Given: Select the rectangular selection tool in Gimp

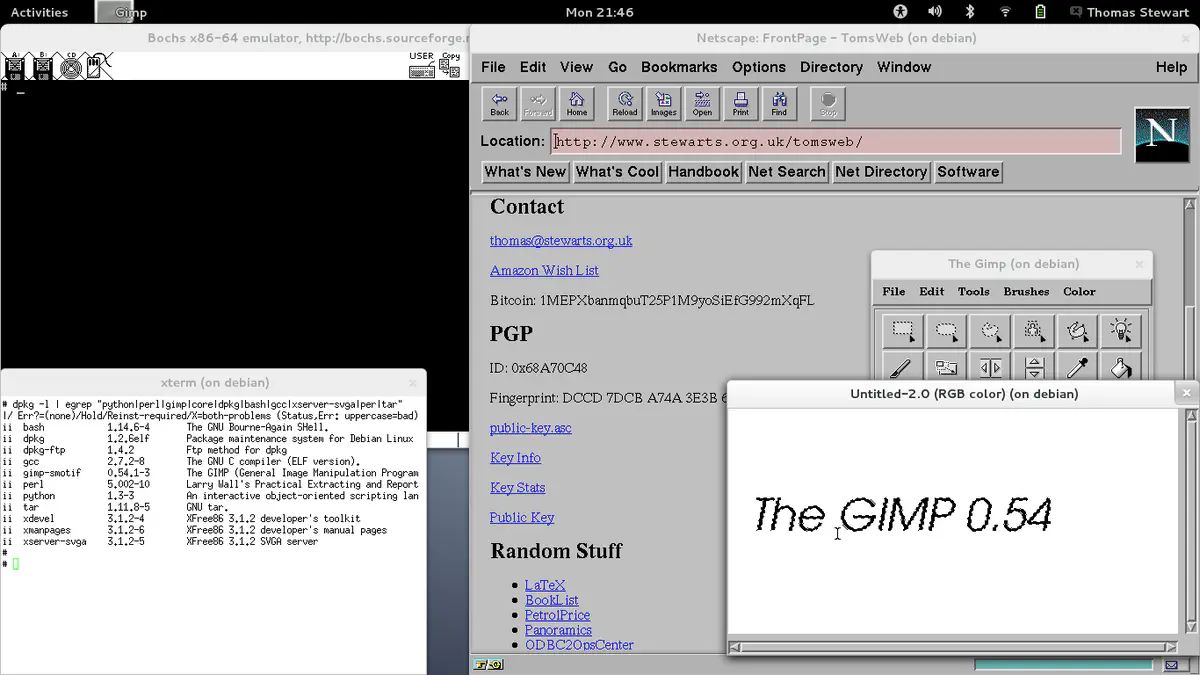Looking at the screenshot, I should 902,330.
